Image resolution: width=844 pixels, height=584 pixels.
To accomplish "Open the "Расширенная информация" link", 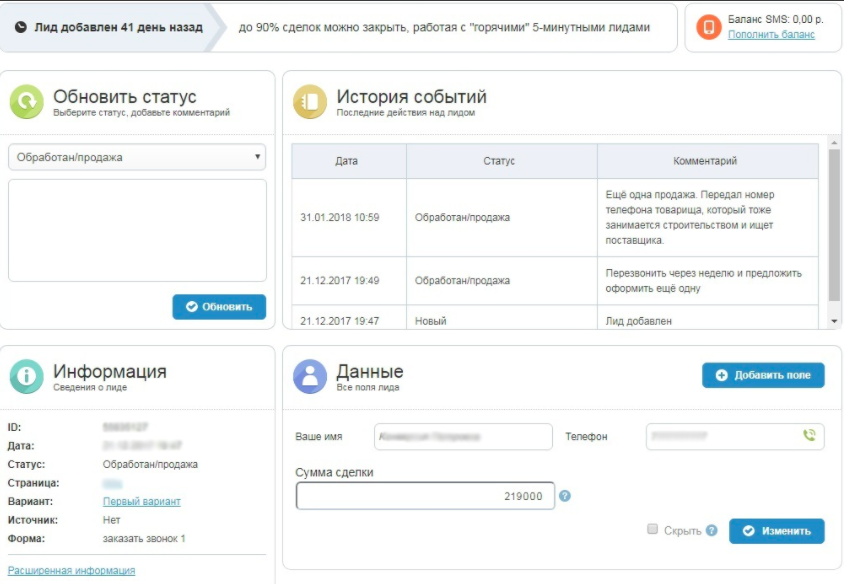I will (71, 571).
